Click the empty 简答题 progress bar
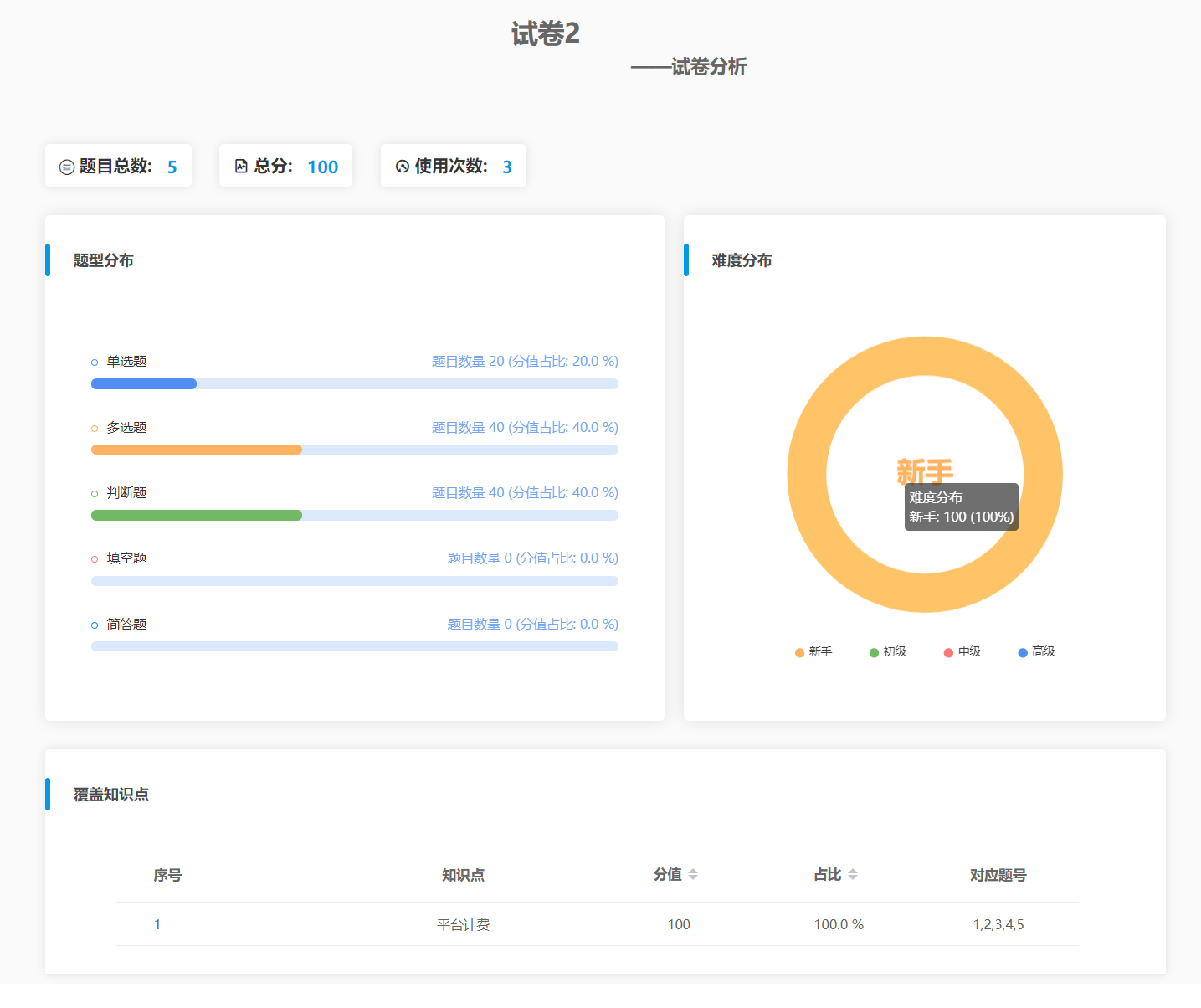Screen dimensions: 1201x1008 355,646
